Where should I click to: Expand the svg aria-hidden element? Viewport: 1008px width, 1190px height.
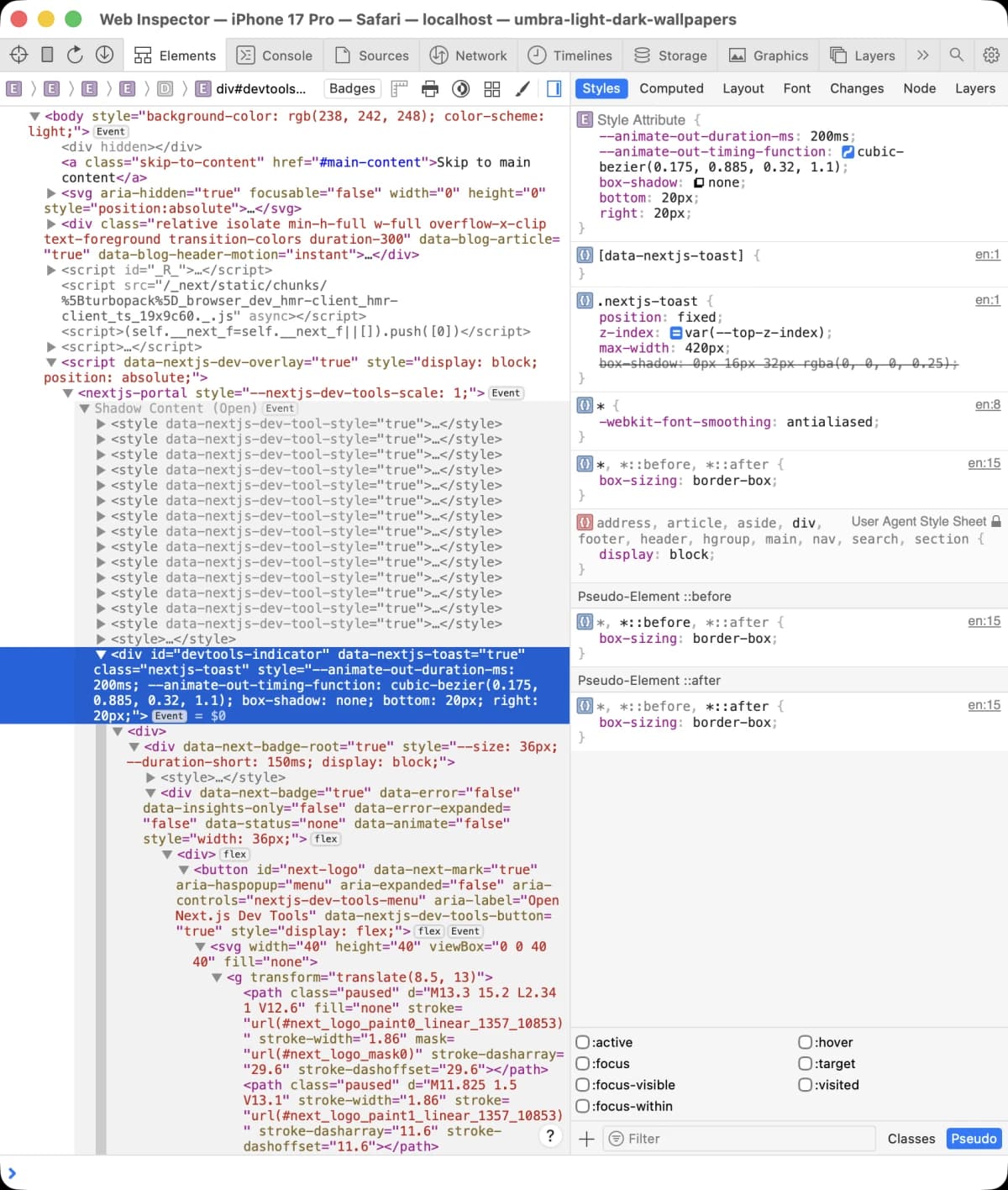[x=51, y=193]
